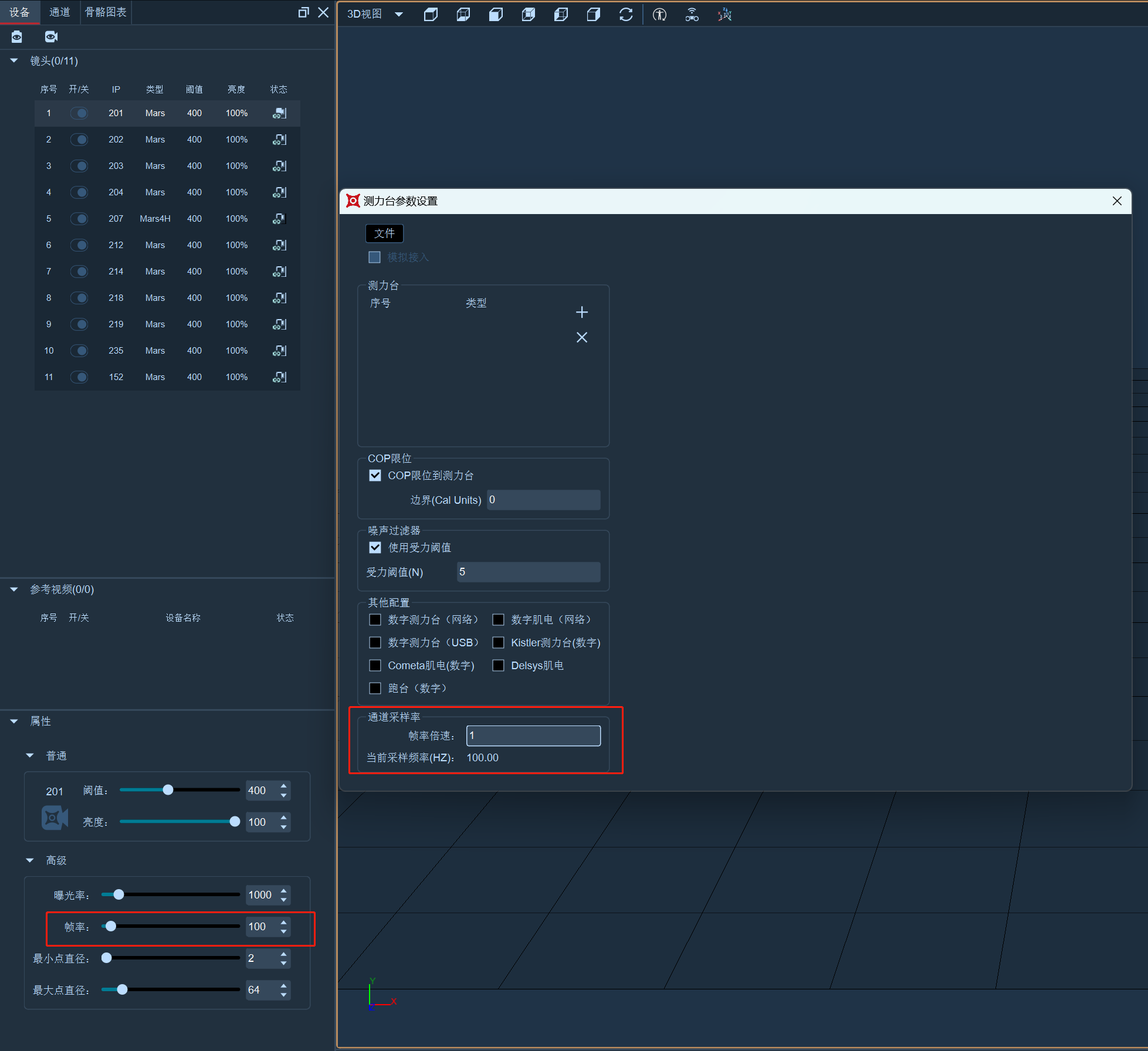This screenshot has height=1051, width=1148.
Task: Click the refresh view icon in 3D toolbar
Action: pyautogui.click(x=626, y=14)
